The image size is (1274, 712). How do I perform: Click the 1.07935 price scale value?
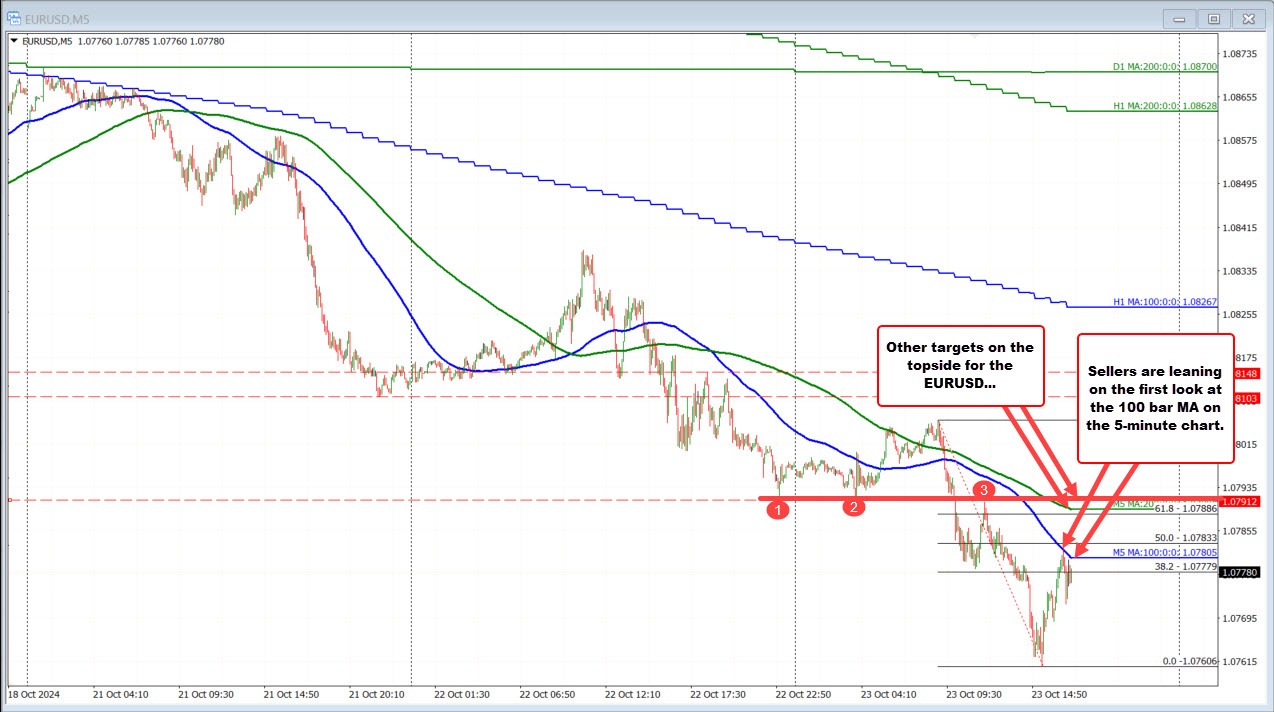pos(1241,488)
